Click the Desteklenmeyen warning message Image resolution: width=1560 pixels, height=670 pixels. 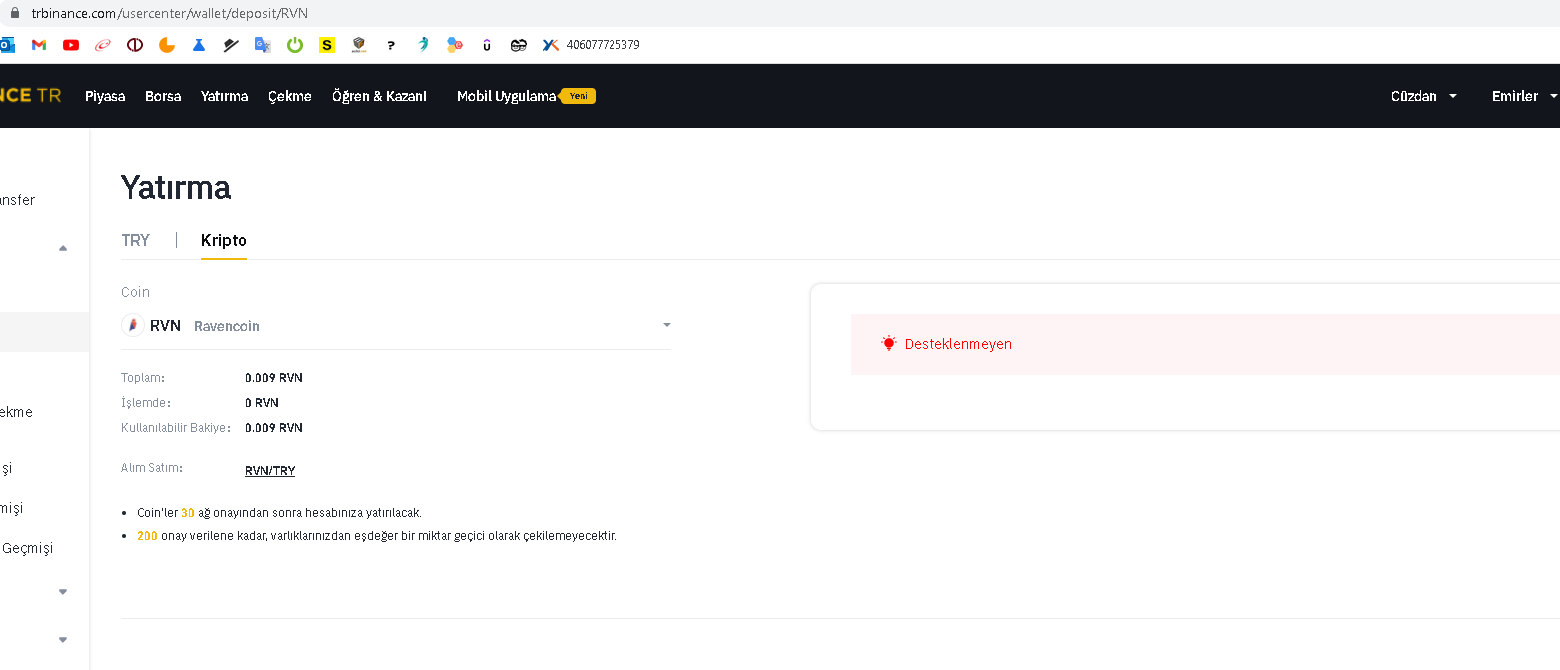[958, 343]
